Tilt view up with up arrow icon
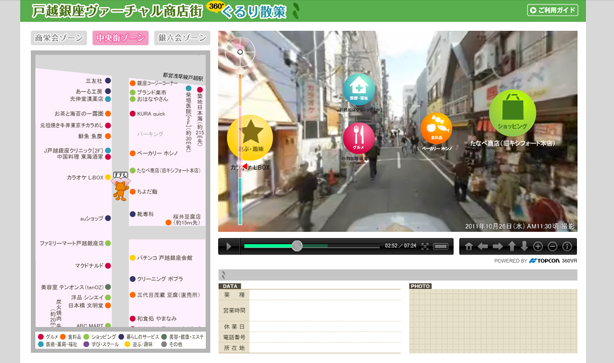This screenshot has height=363, width=614. (x=512, y=246)
